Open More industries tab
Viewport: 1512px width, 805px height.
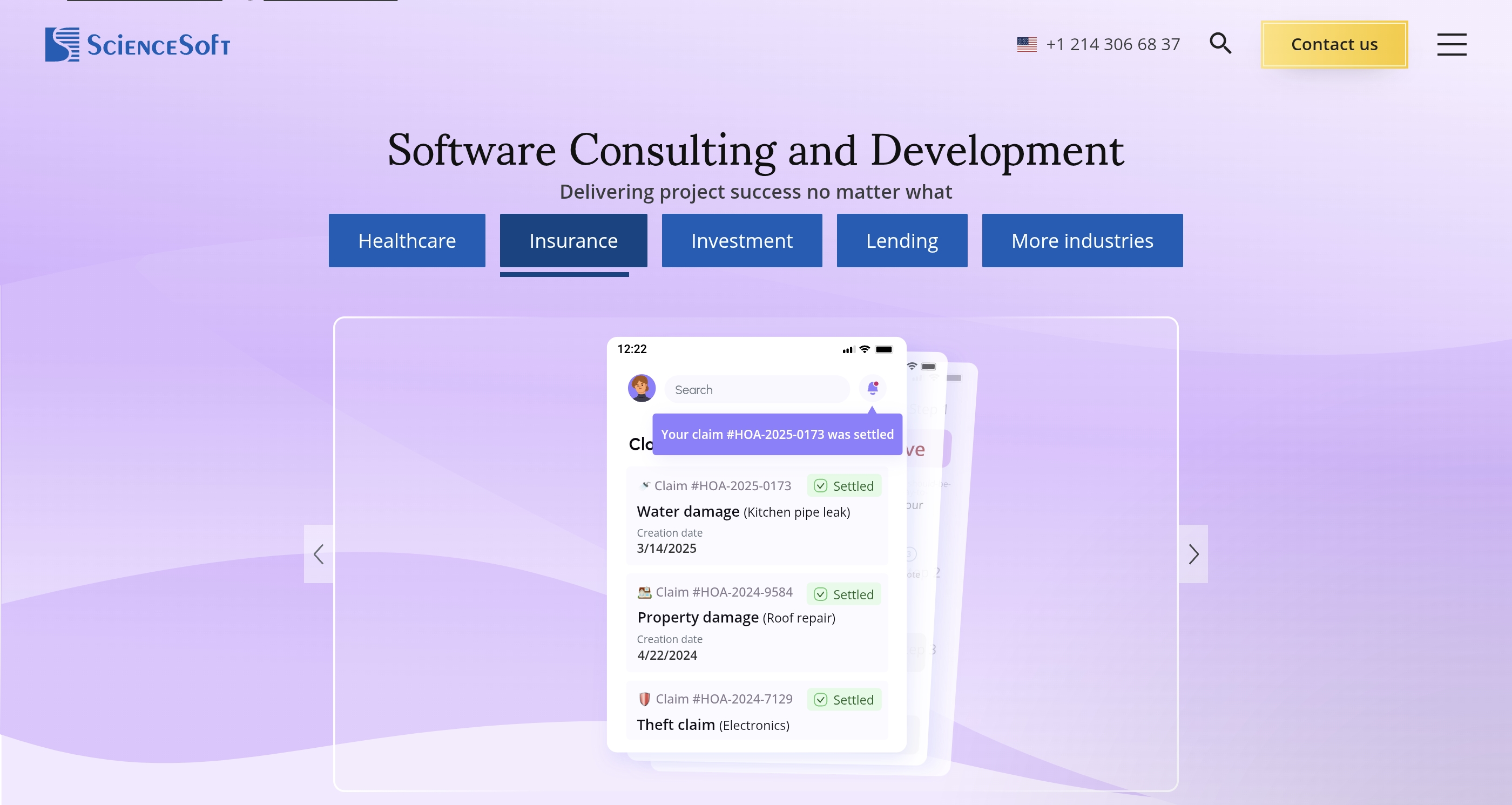pyautogui.click(x=1082, y=241)
